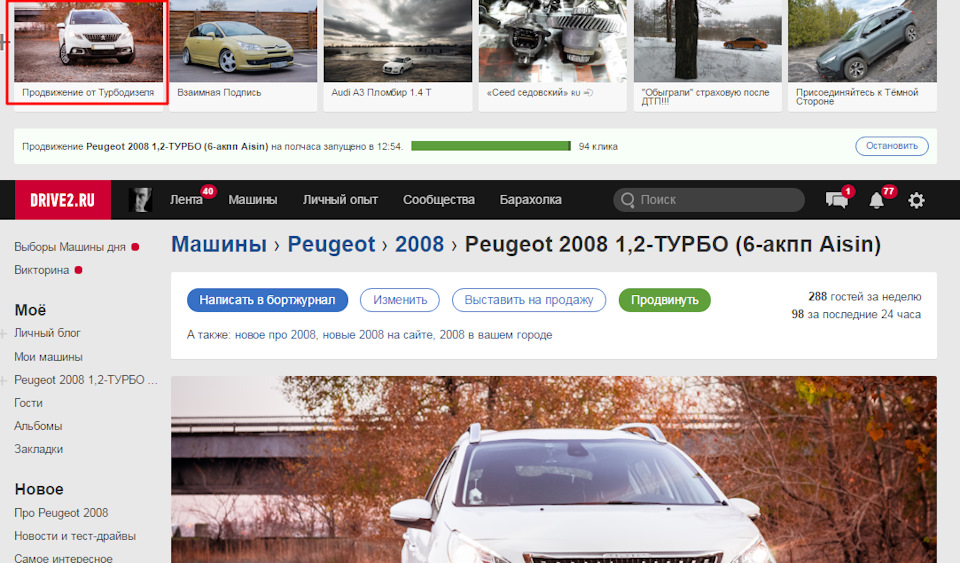Click the 94 клика counter text
The image size is (960, 563).
pyautogui.click(x=598, y=146)
